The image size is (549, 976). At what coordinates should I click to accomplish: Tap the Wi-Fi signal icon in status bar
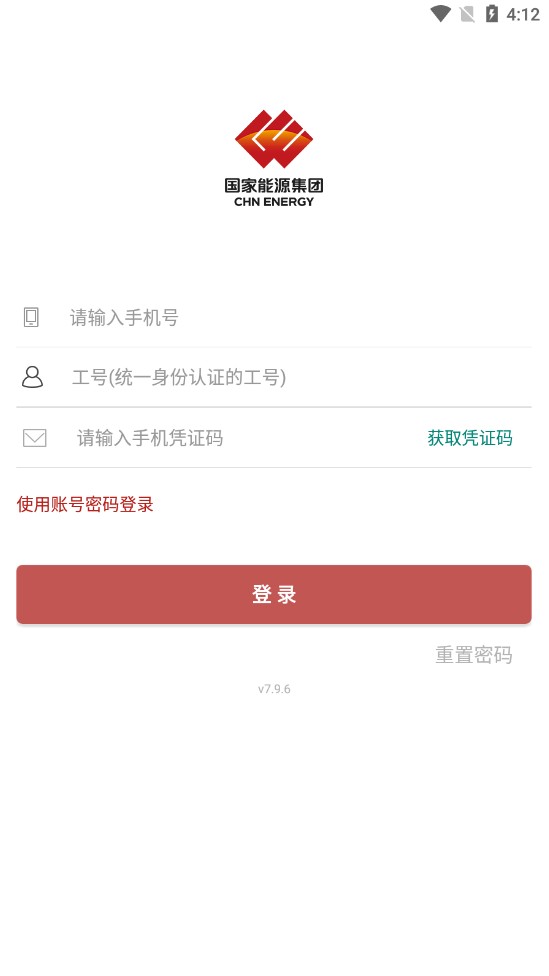pos(441,14)
